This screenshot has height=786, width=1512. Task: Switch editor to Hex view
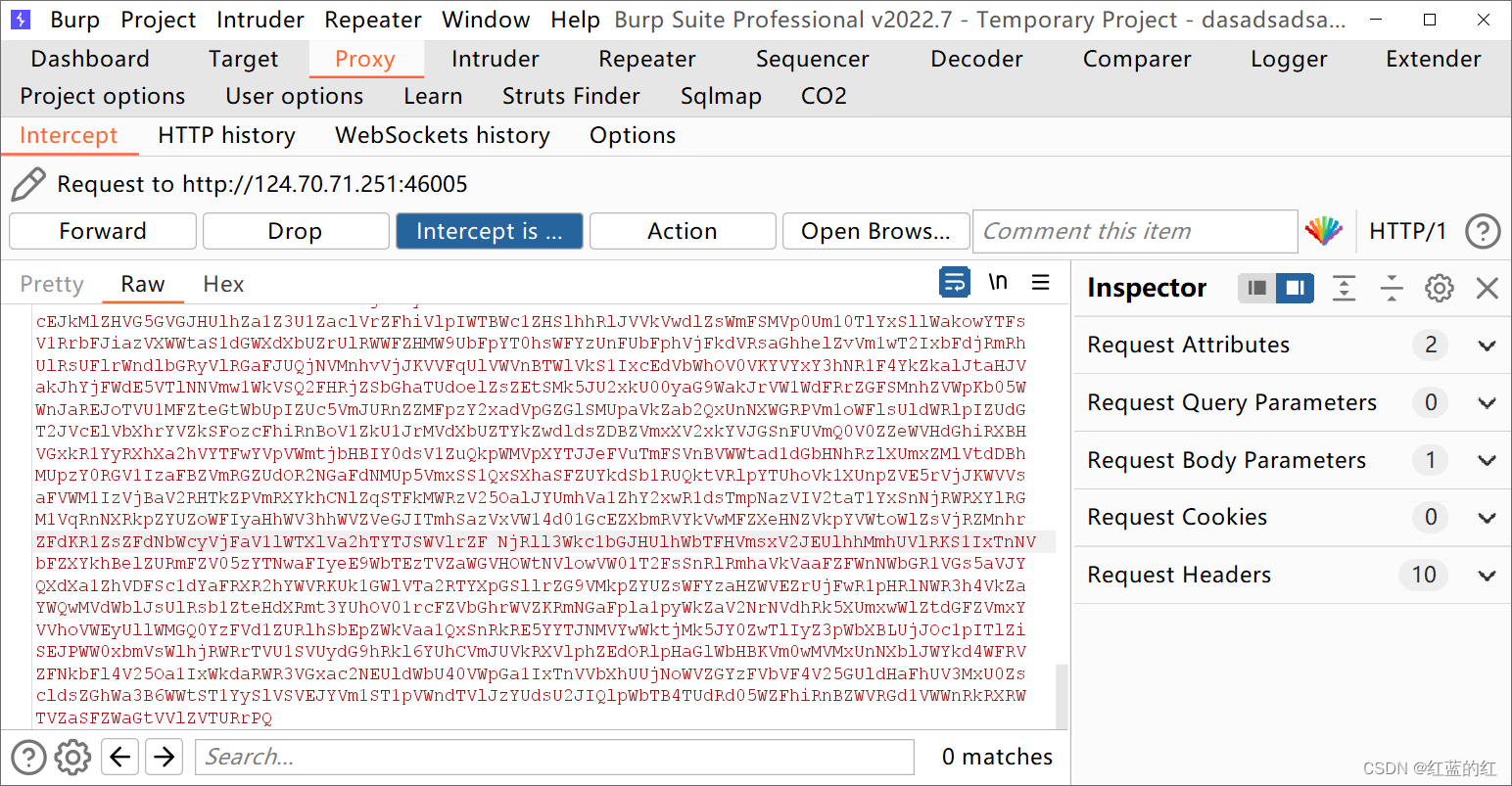point(223,284)
